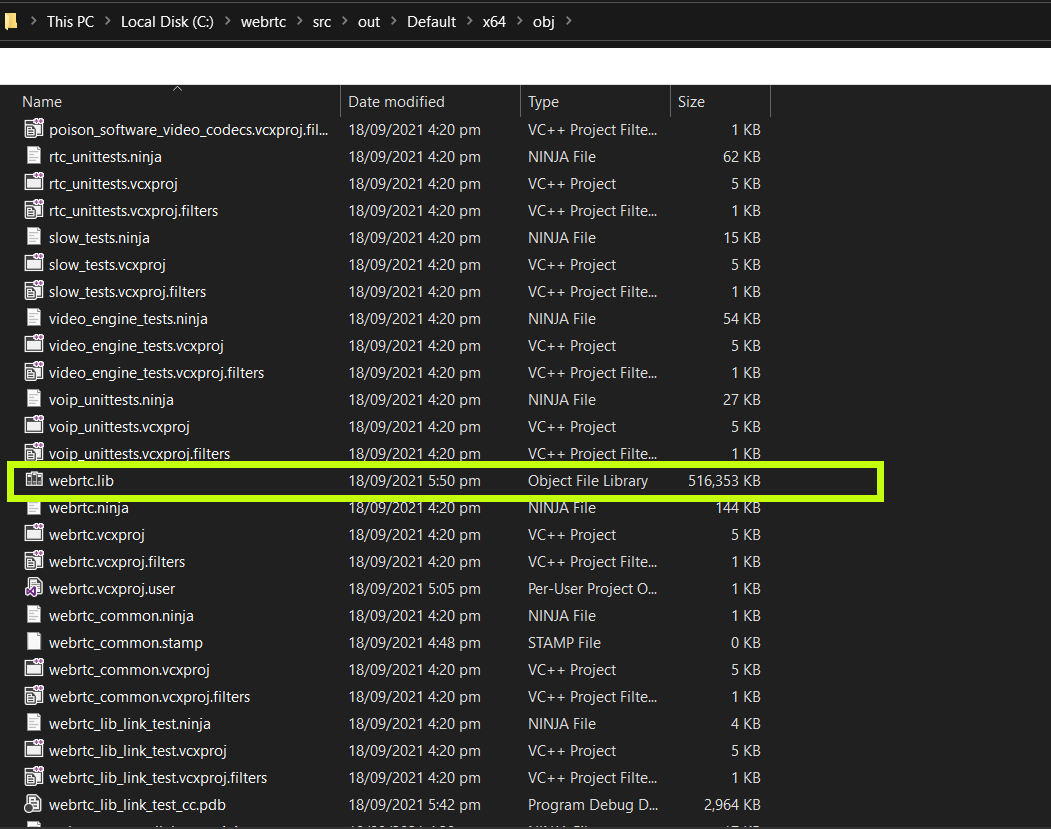Expand the chevron before This PC
1051x829 pixels.
(x=33, y=21)
